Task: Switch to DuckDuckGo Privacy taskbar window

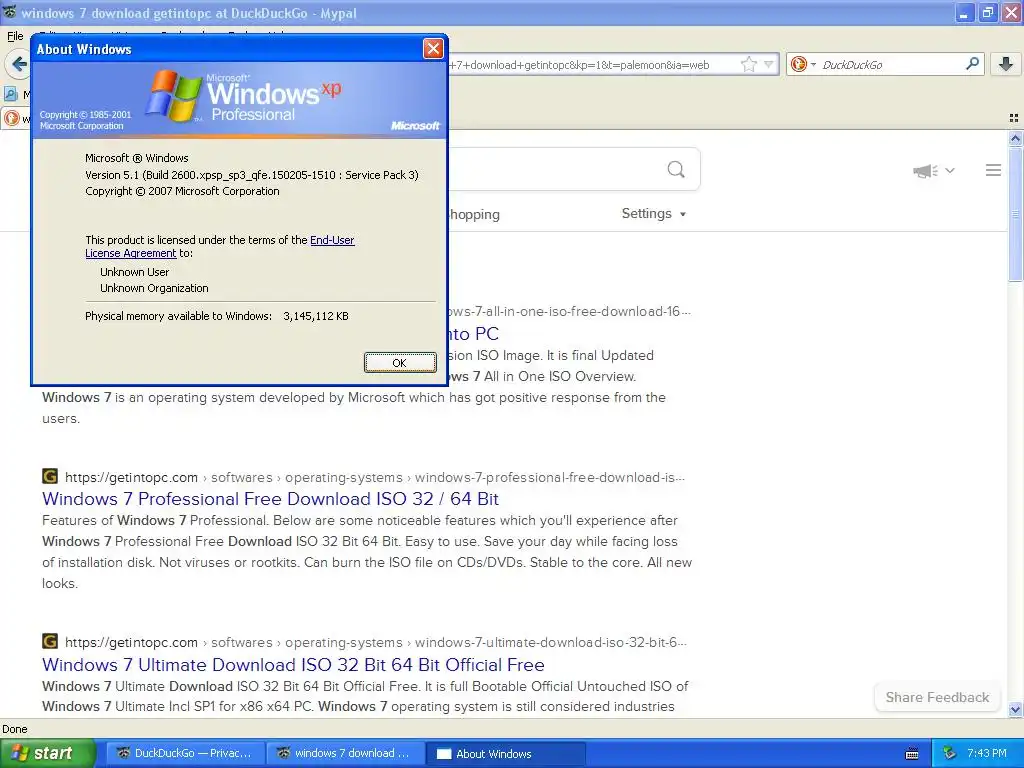Action: click(x=185, y=753)
